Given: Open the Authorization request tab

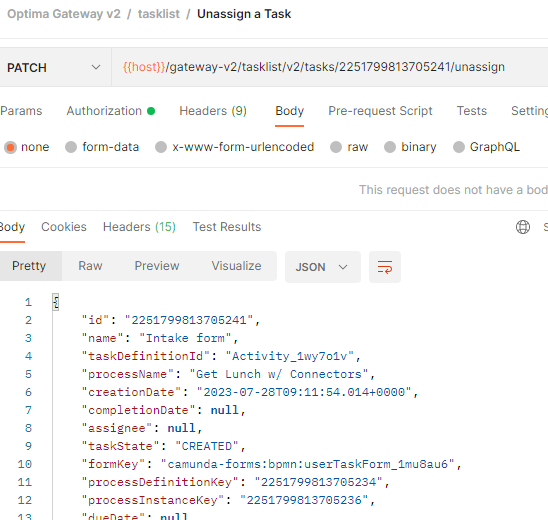Looking at the screenshot, I should (110, 111).
